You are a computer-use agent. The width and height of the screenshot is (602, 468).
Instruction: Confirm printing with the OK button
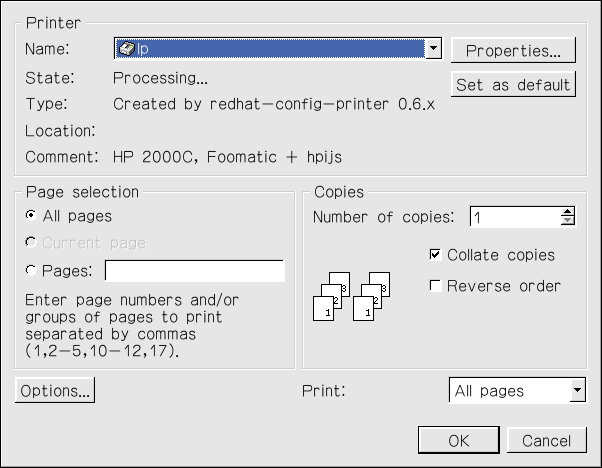[x=458, y=440]
